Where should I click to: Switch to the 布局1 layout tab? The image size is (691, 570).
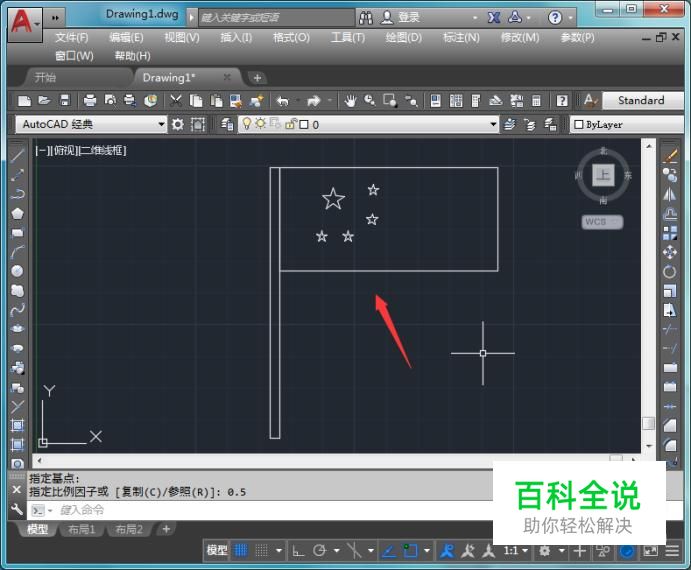(82, 529)
